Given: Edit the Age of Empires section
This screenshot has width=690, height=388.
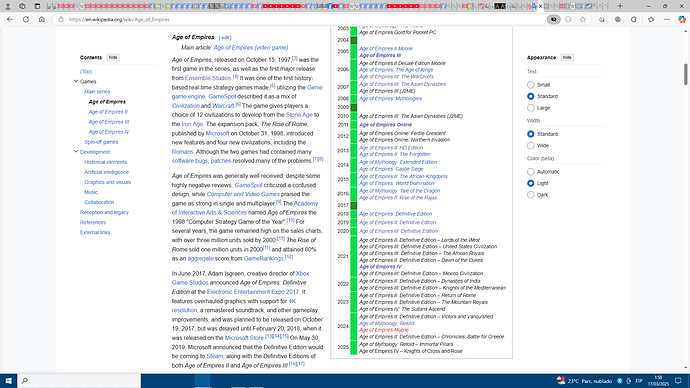Looking at the screenshot, I should 225,38.
